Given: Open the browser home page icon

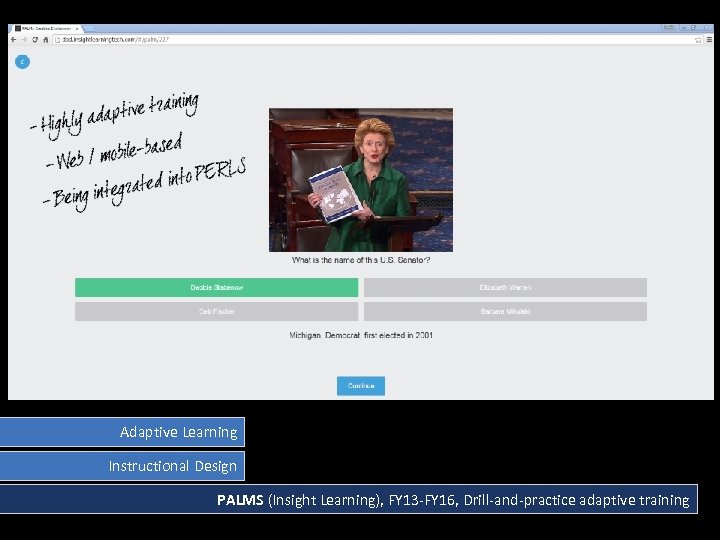Looking at the screenshot, I should pyautogui.click(x=45, y=40).
